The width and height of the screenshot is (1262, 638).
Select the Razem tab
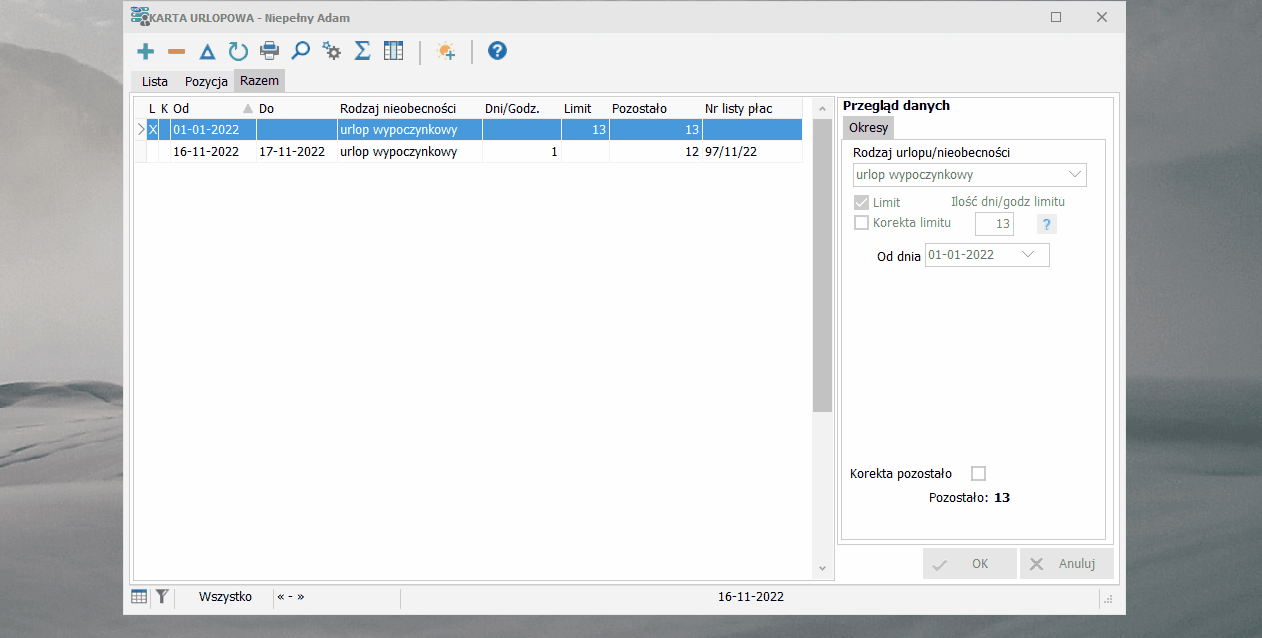pyautogui.click(x=260, y=80)
